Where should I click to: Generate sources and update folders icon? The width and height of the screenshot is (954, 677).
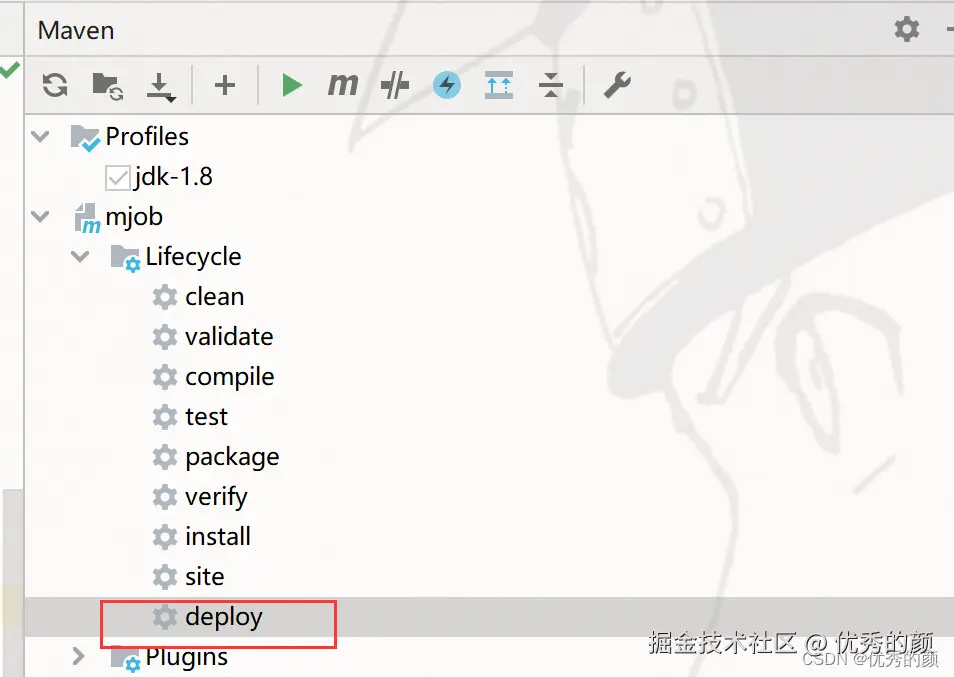click(x=108, y=86)
